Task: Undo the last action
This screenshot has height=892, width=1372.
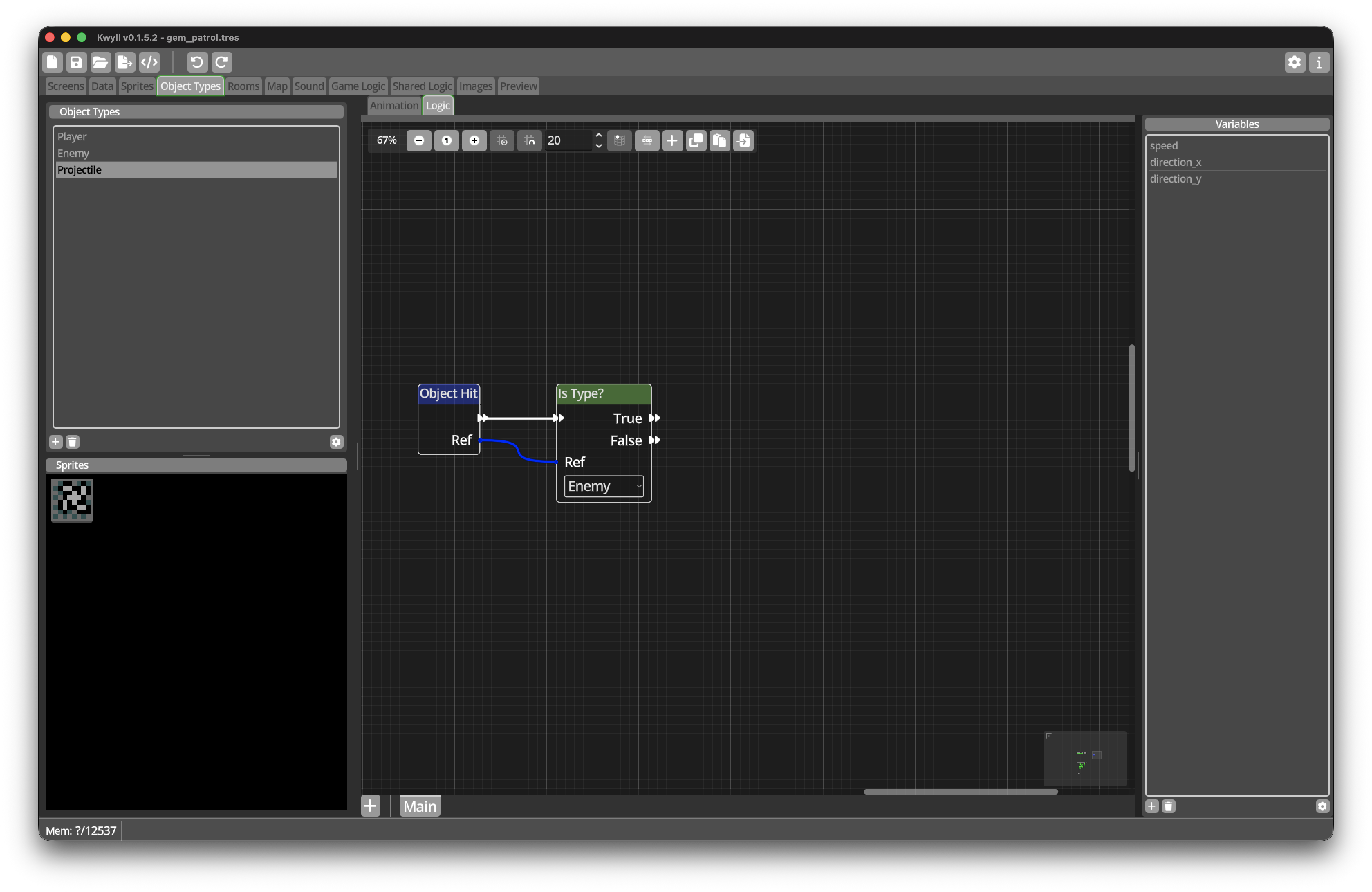Action: (x=197, y=62)
